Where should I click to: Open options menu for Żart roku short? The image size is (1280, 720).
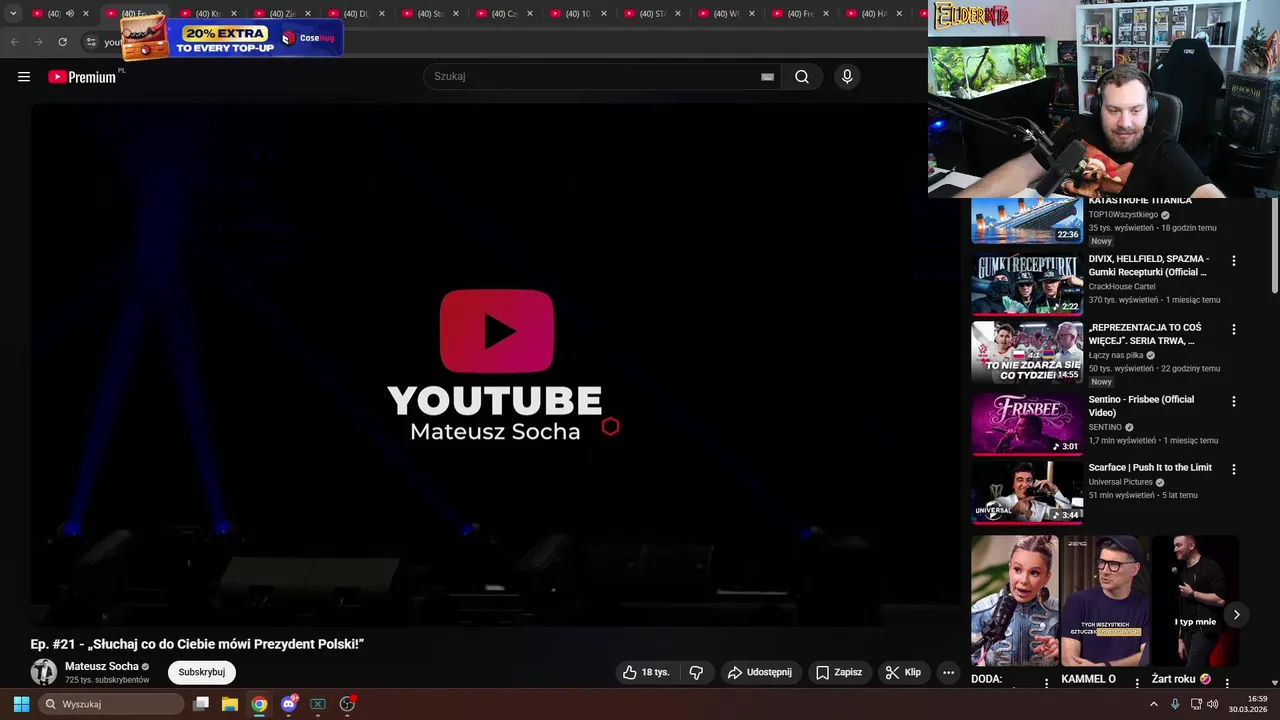point(1227,683)
